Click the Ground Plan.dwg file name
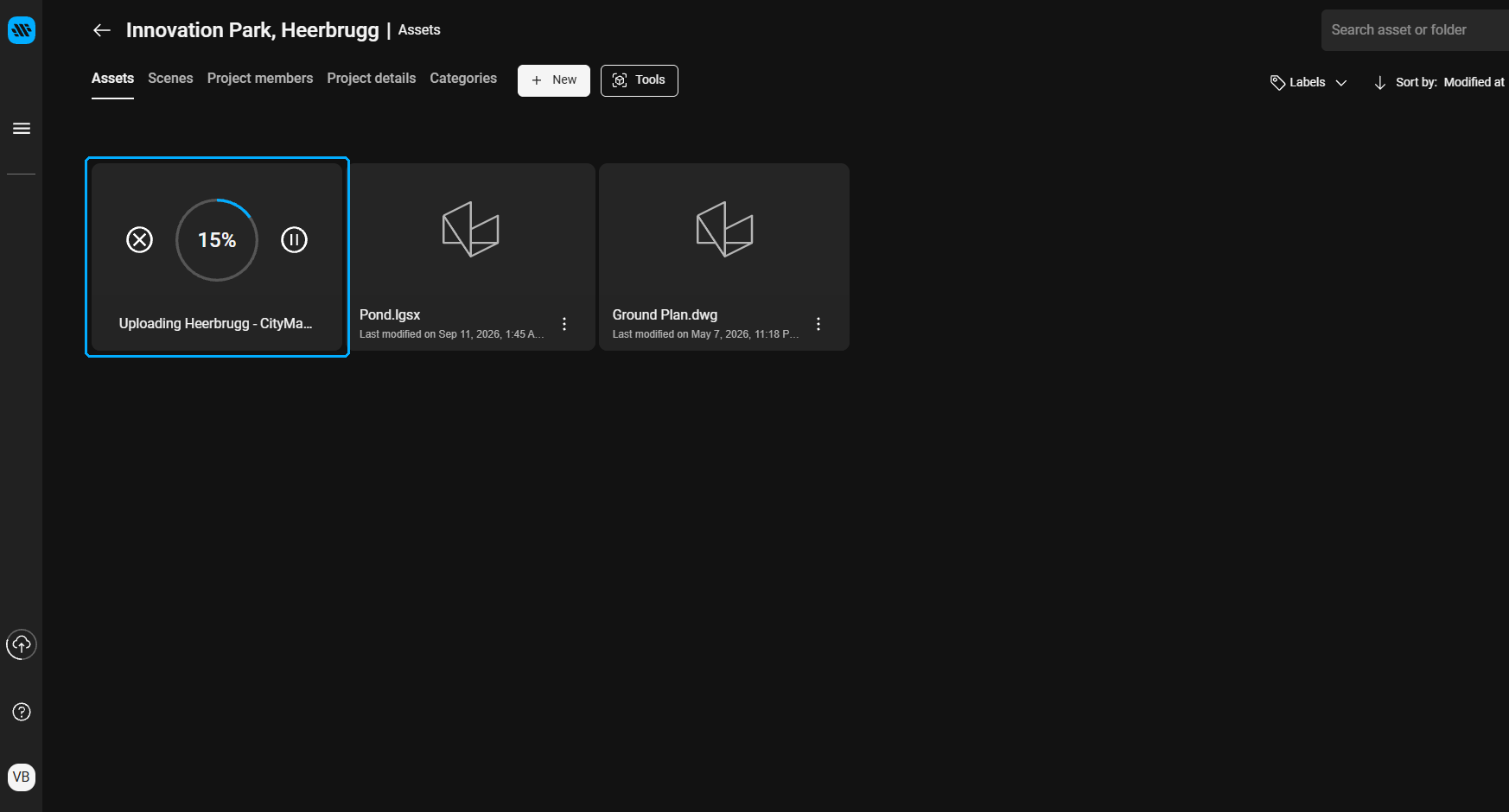Image resolution: width=1509 pixels, height=812 pixels. coord(665,315)
